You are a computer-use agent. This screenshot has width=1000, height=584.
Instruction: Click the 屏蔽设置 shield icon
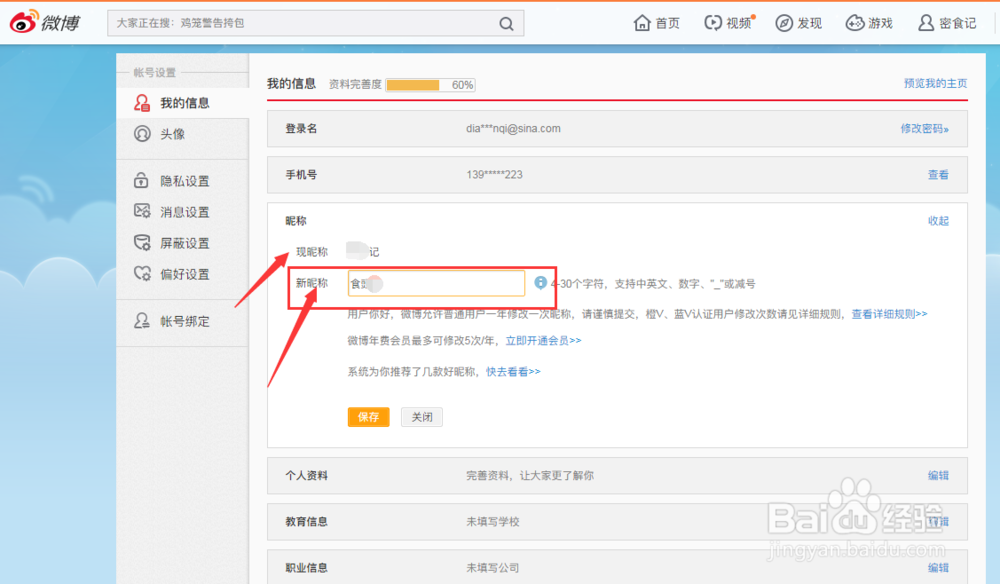point(142,242)
